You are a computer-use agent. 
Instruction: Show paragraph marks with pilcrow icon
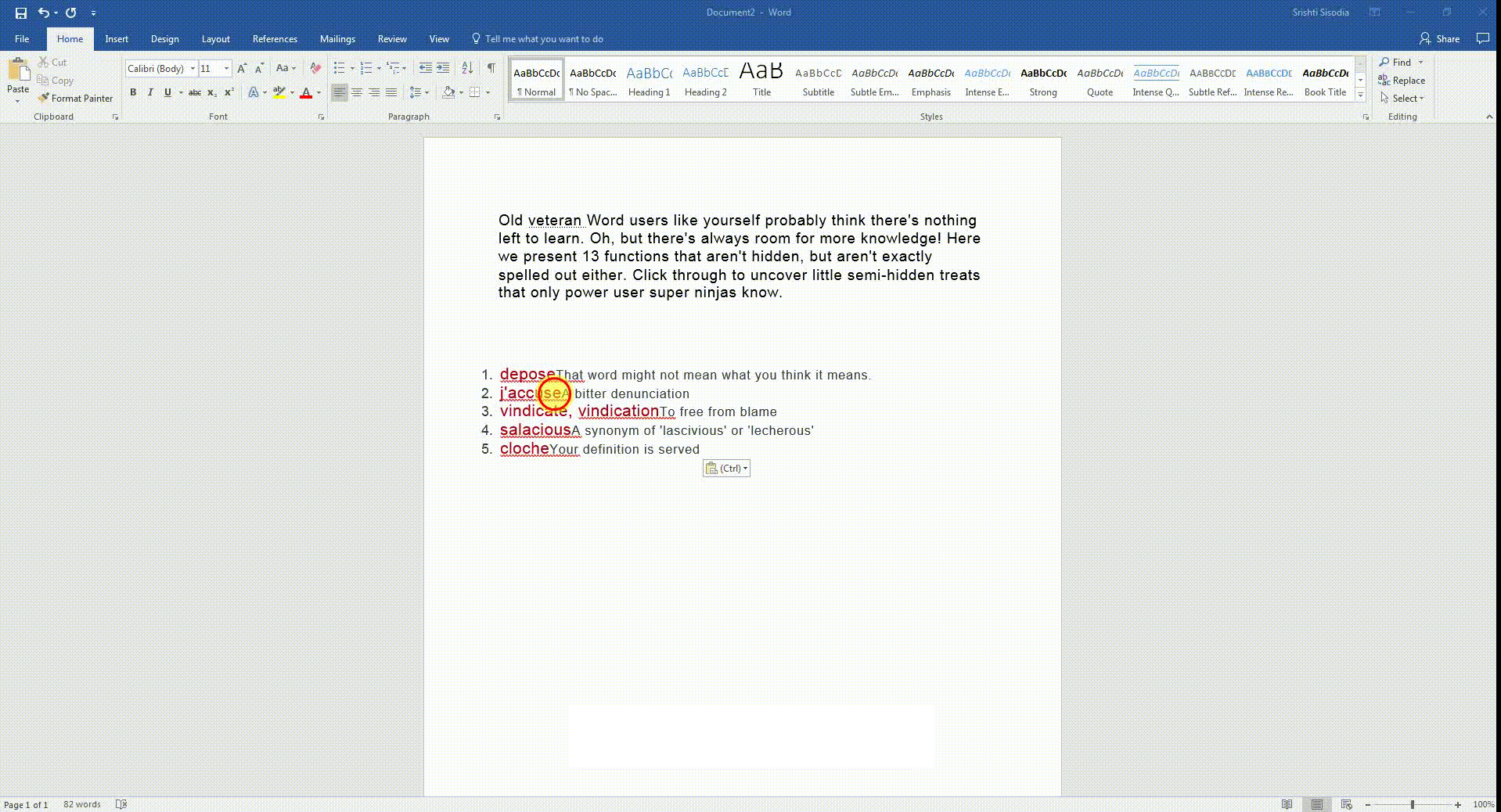click(491, 68)
